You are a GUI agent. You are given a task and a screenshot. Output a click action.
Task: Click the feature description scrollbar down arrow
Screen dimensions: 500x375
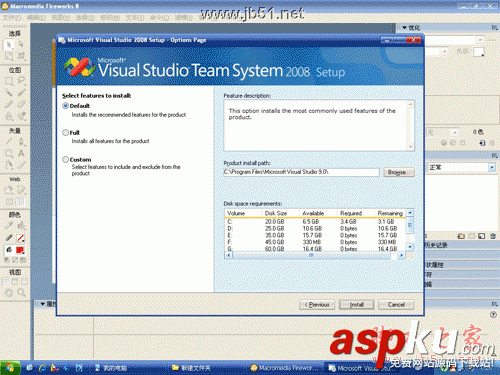coord(411,147)
